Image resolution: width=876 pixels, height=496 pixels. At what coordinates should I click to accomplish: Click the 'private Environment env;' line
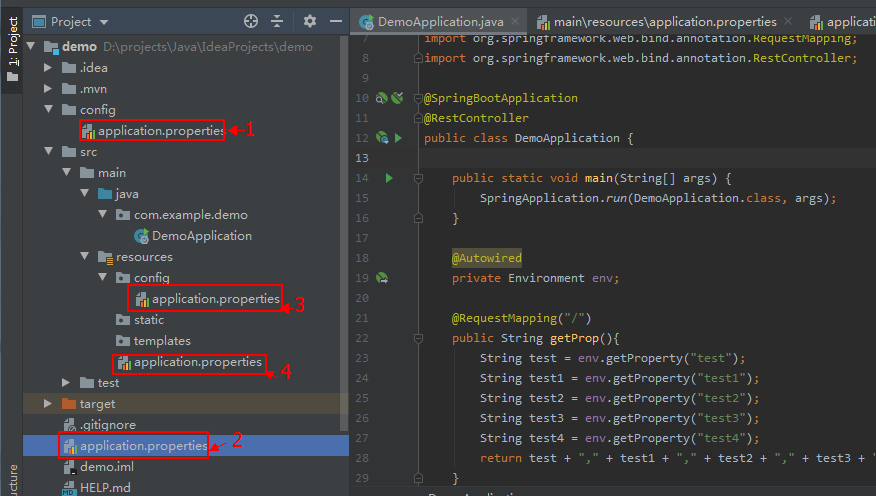[x=535, y=278]
